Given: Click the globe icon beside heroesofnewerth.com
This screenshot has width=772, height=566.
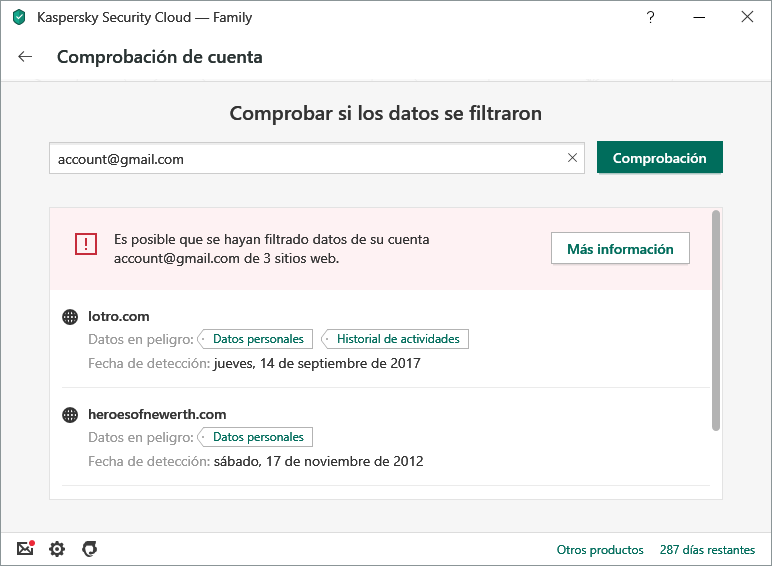Looking at the screenshot, I should (x=70, y=415).
